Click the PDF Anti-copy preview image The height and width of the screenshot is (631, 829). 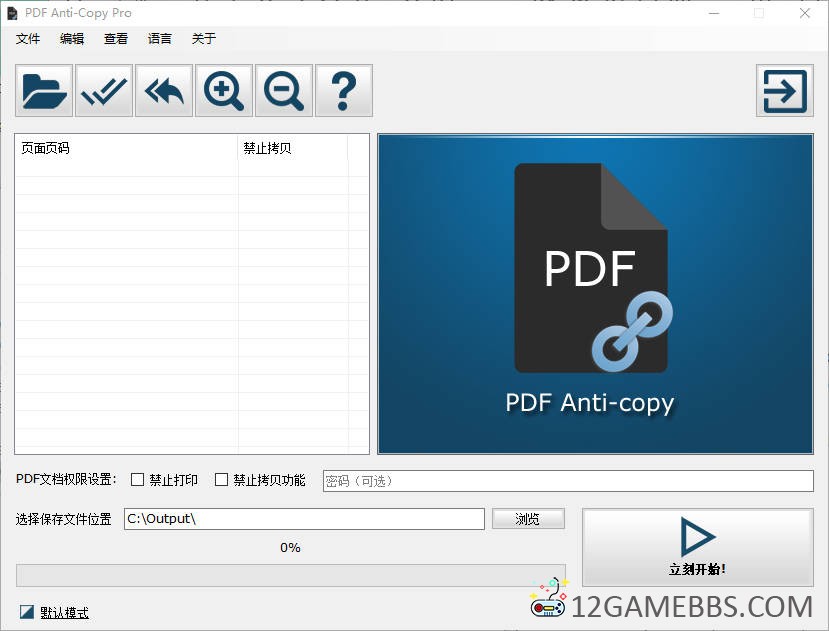(x=595, y=294)
